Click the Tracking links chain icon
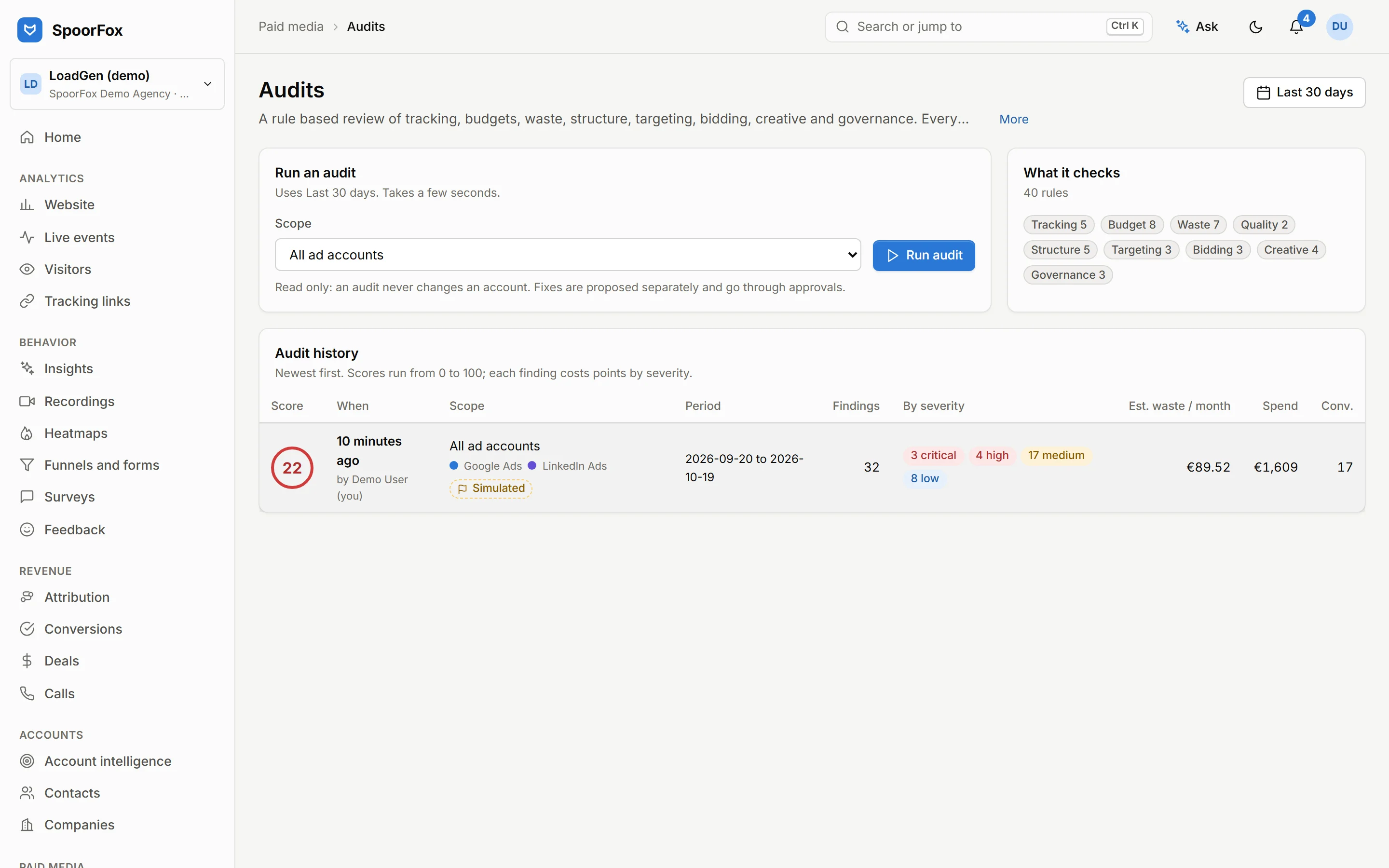The height and width of the screenshot is (868, 1389). coord(27,301)
